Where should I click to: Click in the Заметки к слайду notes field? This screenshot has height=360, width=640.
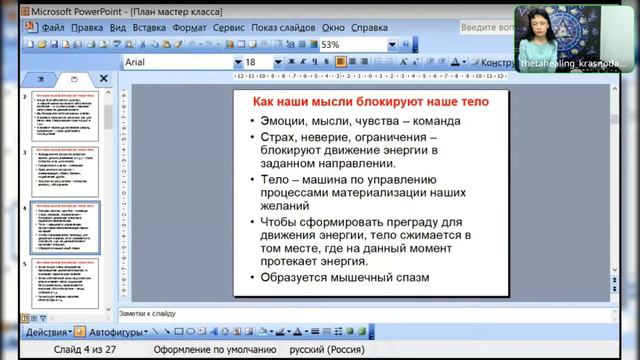click(365, 313)
